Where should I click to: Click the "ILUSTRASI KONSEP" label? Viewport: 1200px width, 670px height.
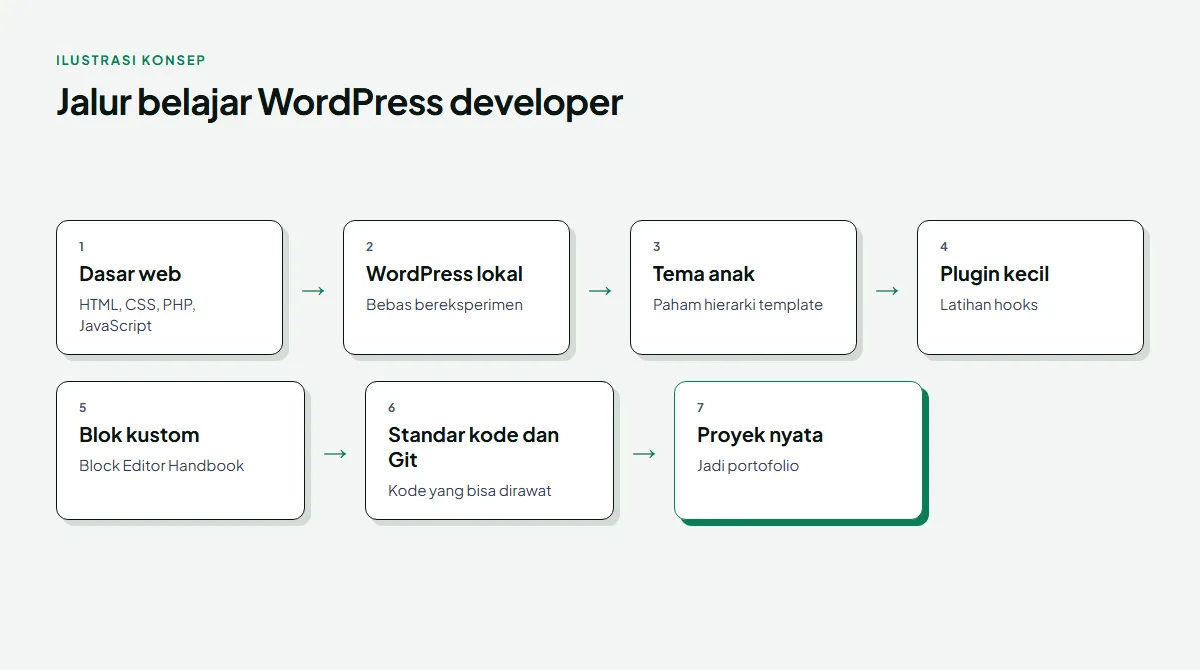pyautogui.click(x=131, y=60)
